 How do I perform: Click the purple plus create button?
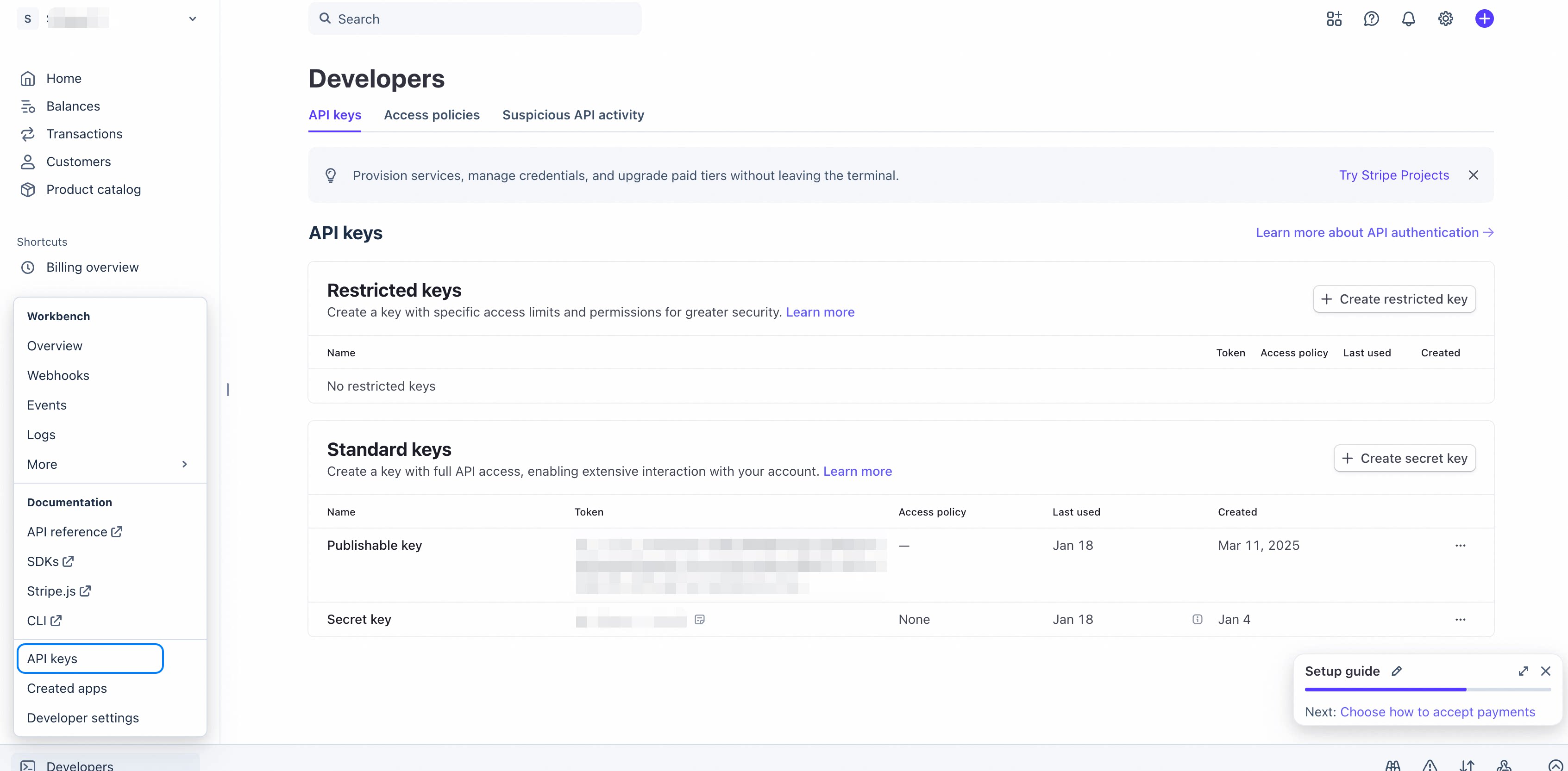(1484, 19)
